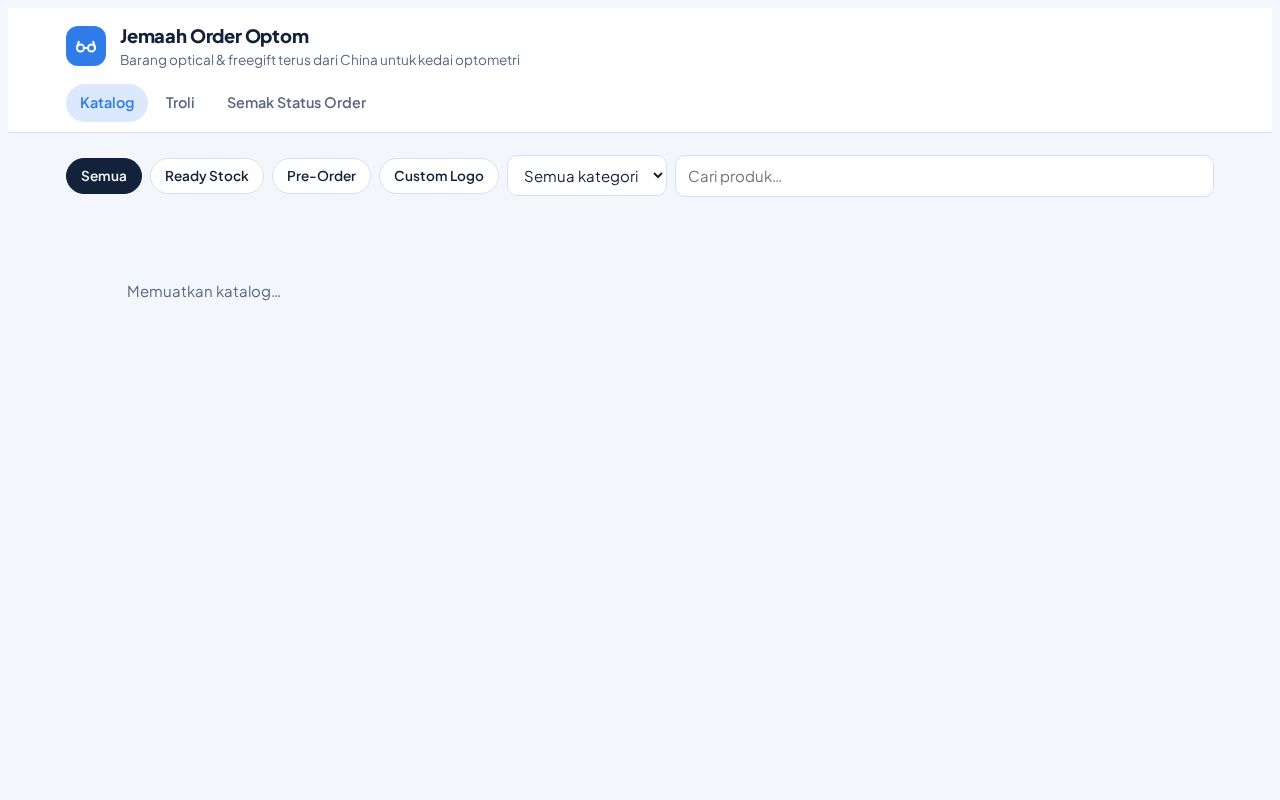
Task: Click the glasses logo icon
Action: coord(86,46)
